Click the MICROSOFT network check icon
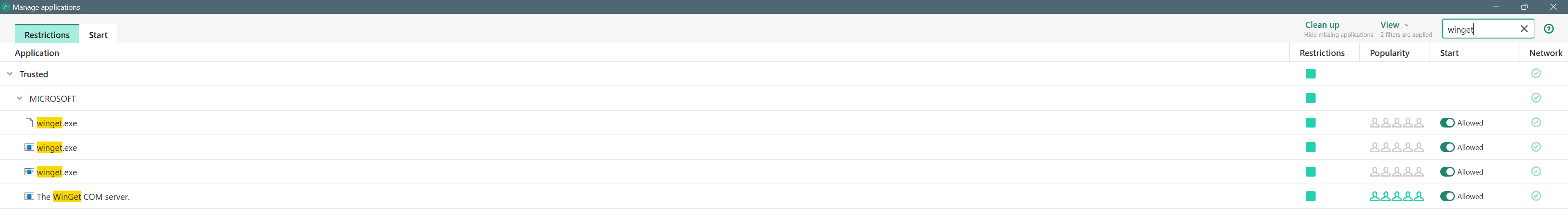The image size is (1568, 215). point(1536,98)
